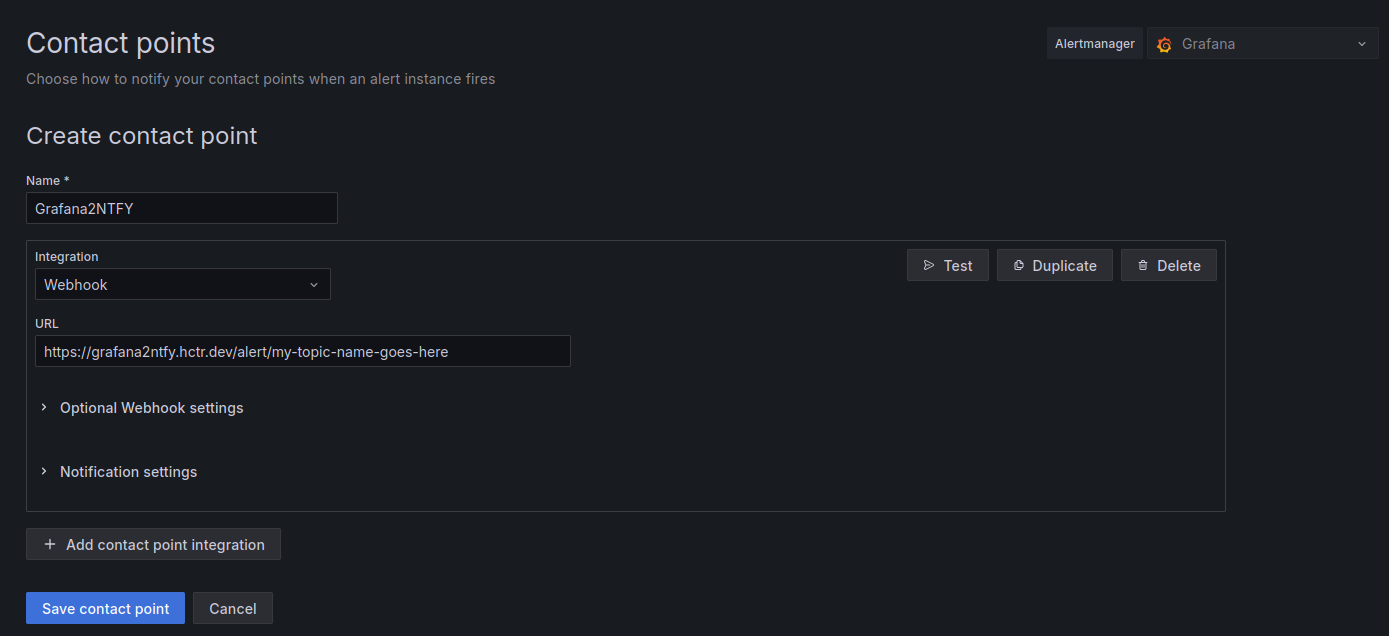Viewport: 1389px width, 636px height.
Task: Test the Grafana2NTFY webhook
Action: [x=947, y=265]
